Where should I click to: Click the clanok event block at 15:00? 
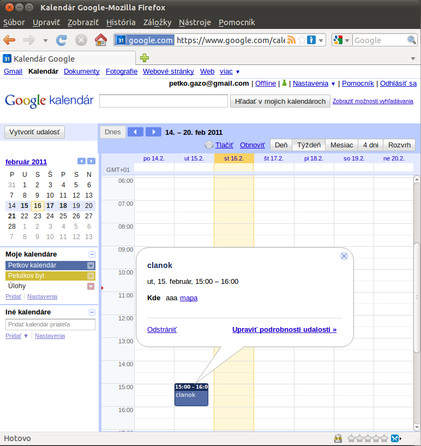pyautogui.click(x=191, y=395)
